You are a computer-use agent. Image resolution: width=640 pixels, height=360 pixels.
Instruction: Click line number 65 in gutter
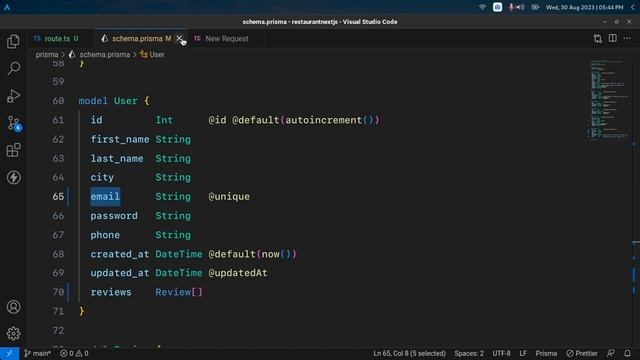click(58, 196)
